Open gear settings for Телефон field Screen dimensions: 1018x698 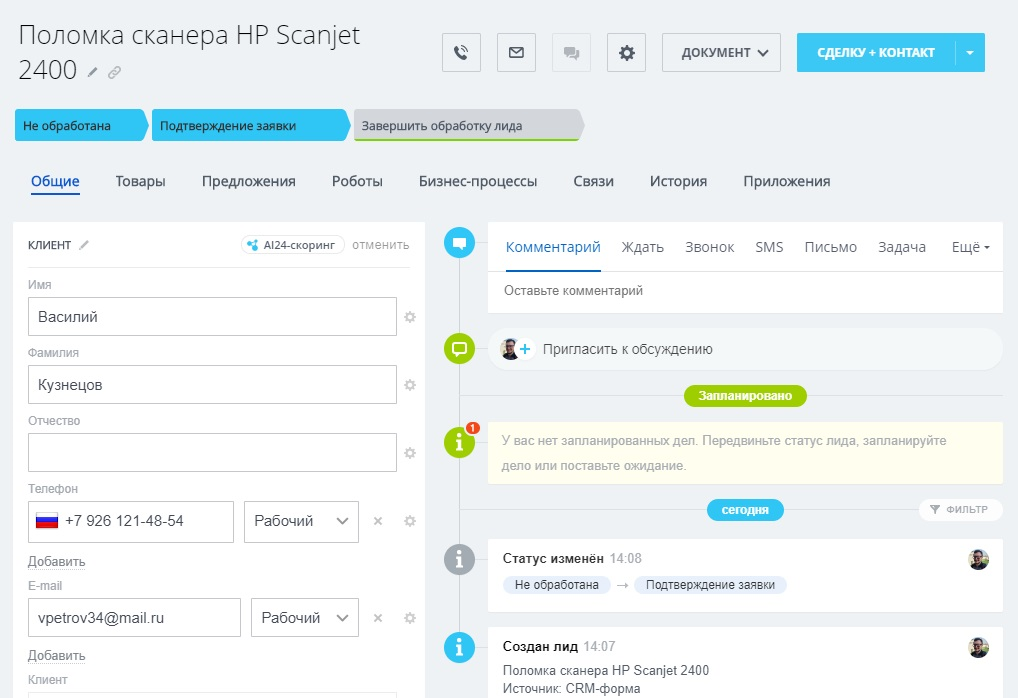(410, 521)
